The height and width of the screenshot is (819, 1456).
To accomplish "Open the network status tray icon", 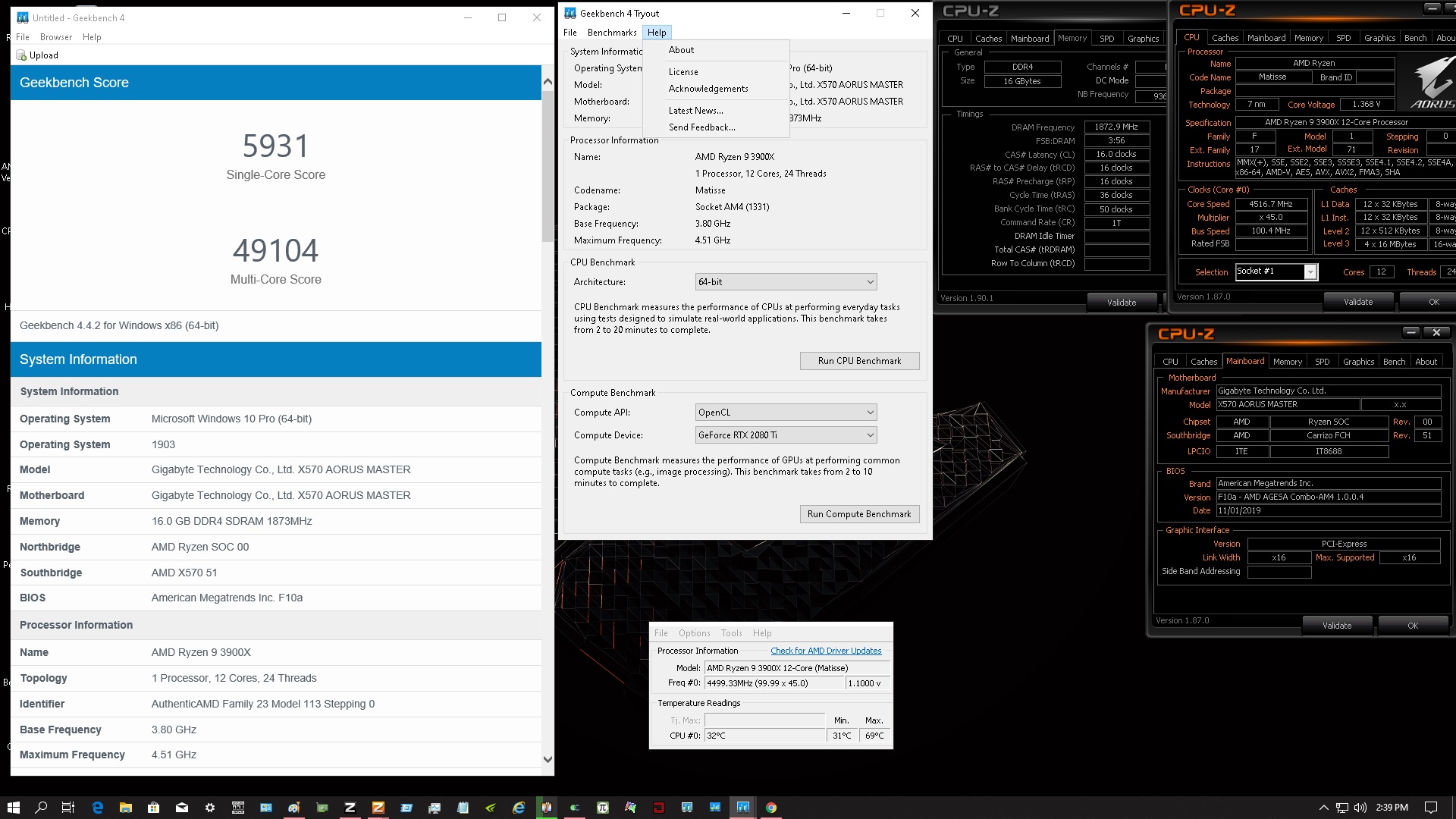I will pos(1341,808).
